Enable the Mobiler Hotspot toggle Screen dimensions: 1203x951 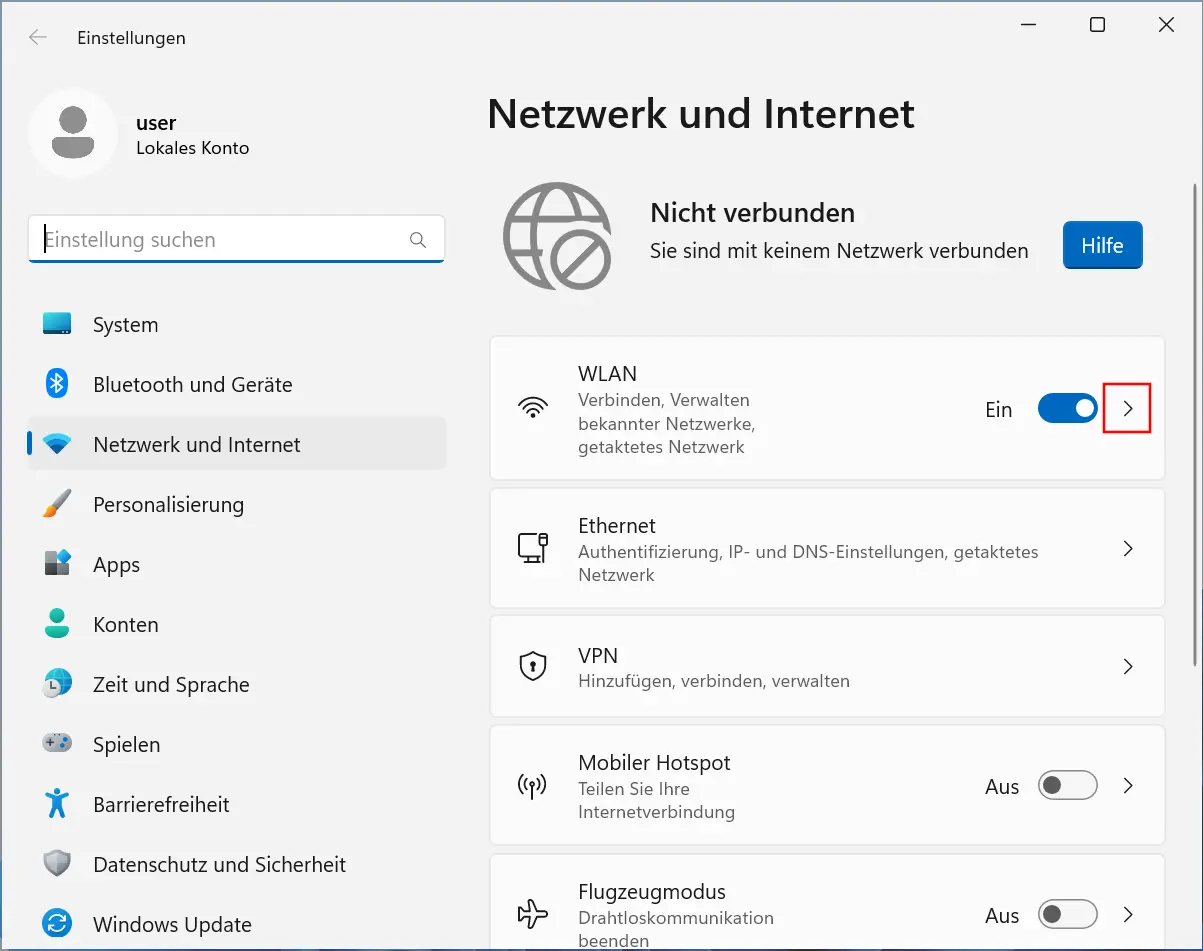click(1067, 786)
